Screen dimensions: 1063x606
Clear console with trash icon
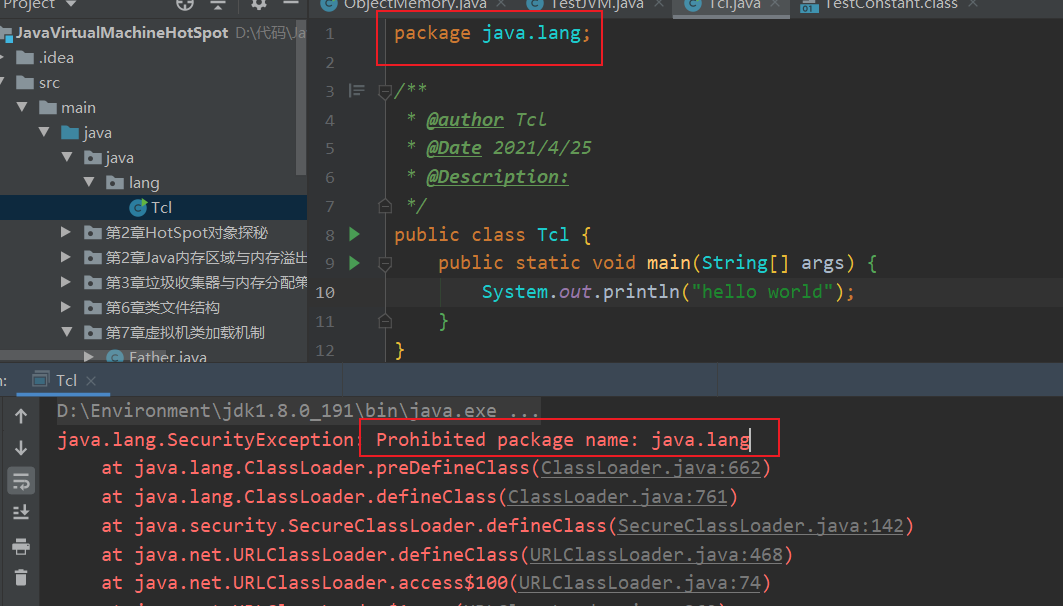tap(21, 578)
